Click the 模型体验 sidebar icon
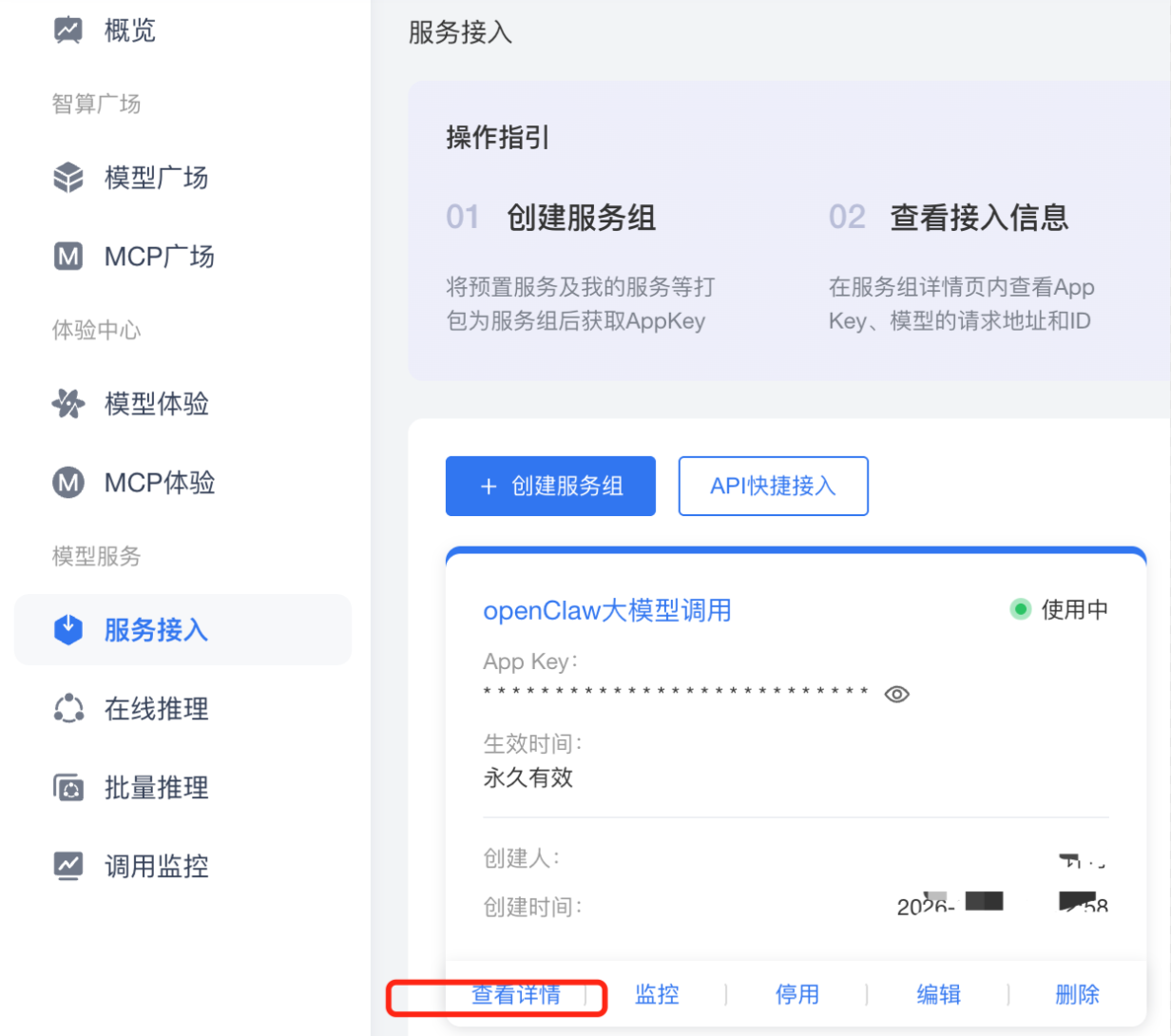The height and width of the screenshot is (1036, 1171). coord(68,404)
